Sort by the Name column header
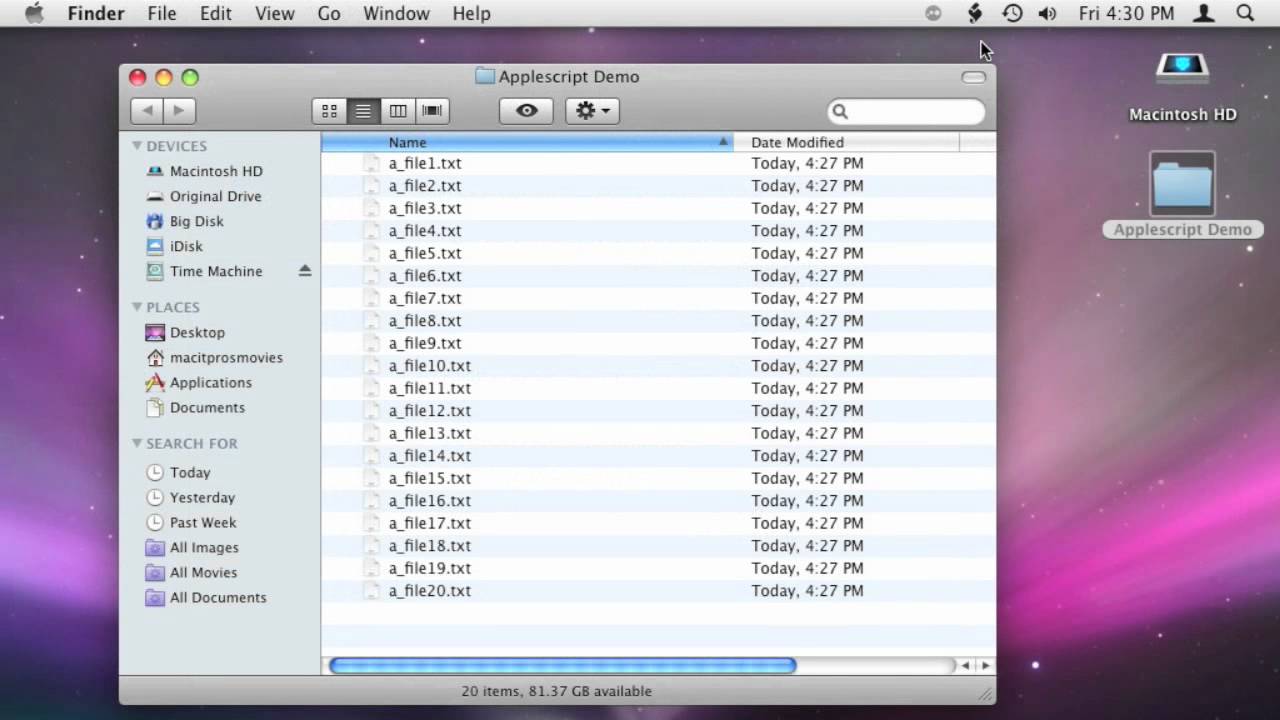Image resolution: width=1280 pixels, height=720 pixels. (527, 142)
